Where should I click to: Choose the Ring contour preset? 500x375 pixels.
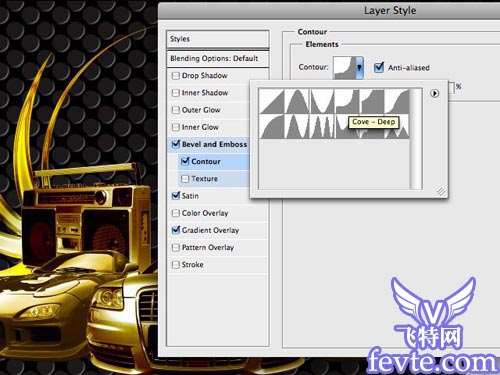click(297, 126)
